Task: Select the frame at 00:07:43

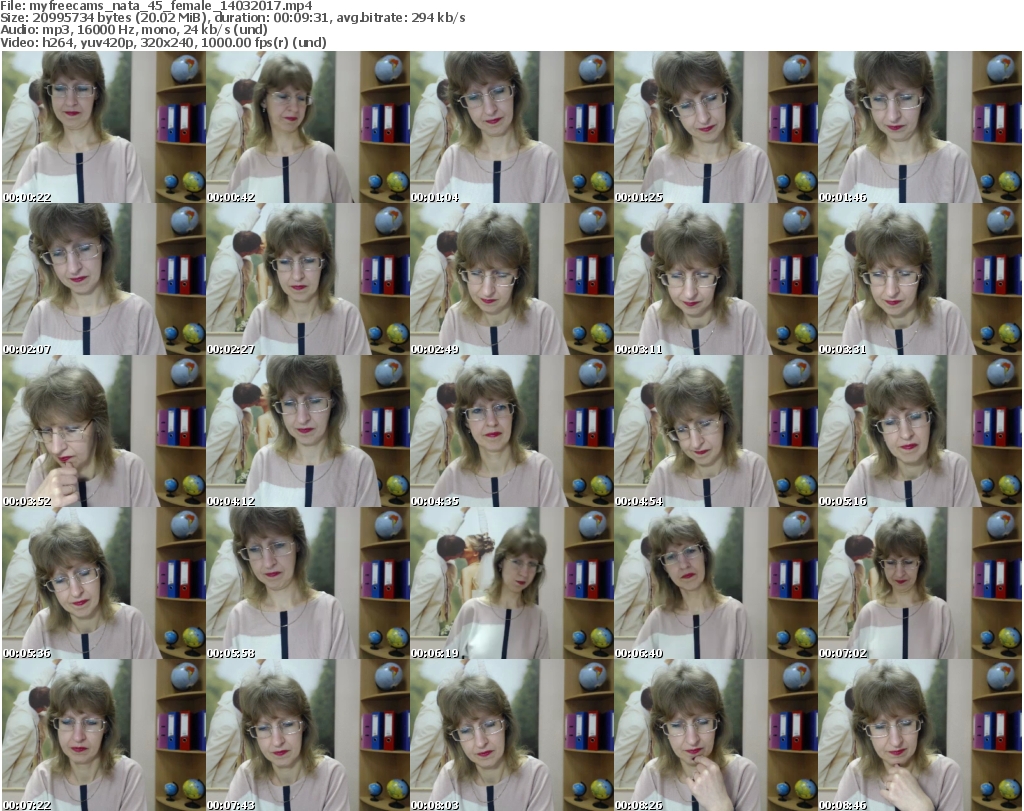Action: 308,735
